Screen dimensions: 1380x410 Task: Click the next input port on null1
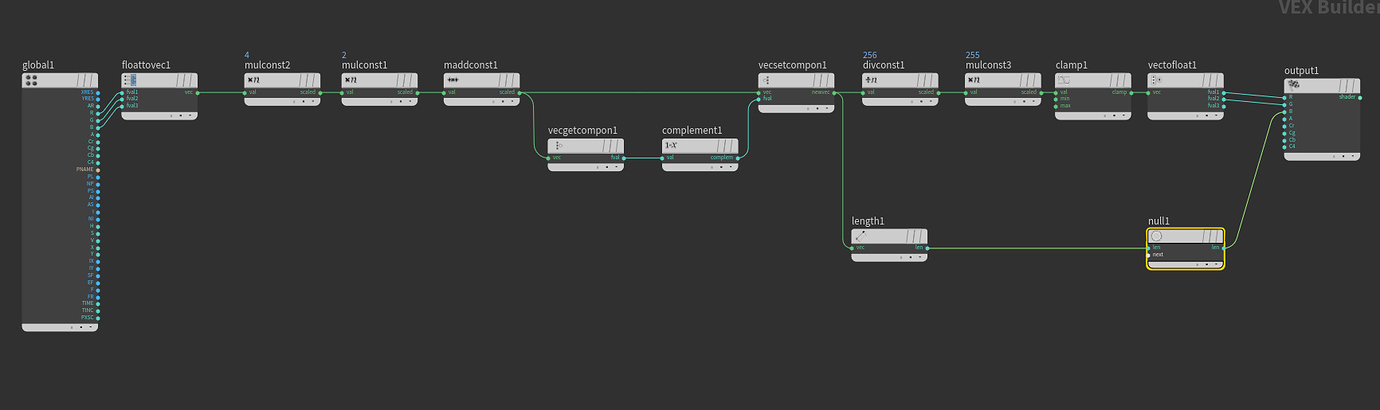point(1148,254)
